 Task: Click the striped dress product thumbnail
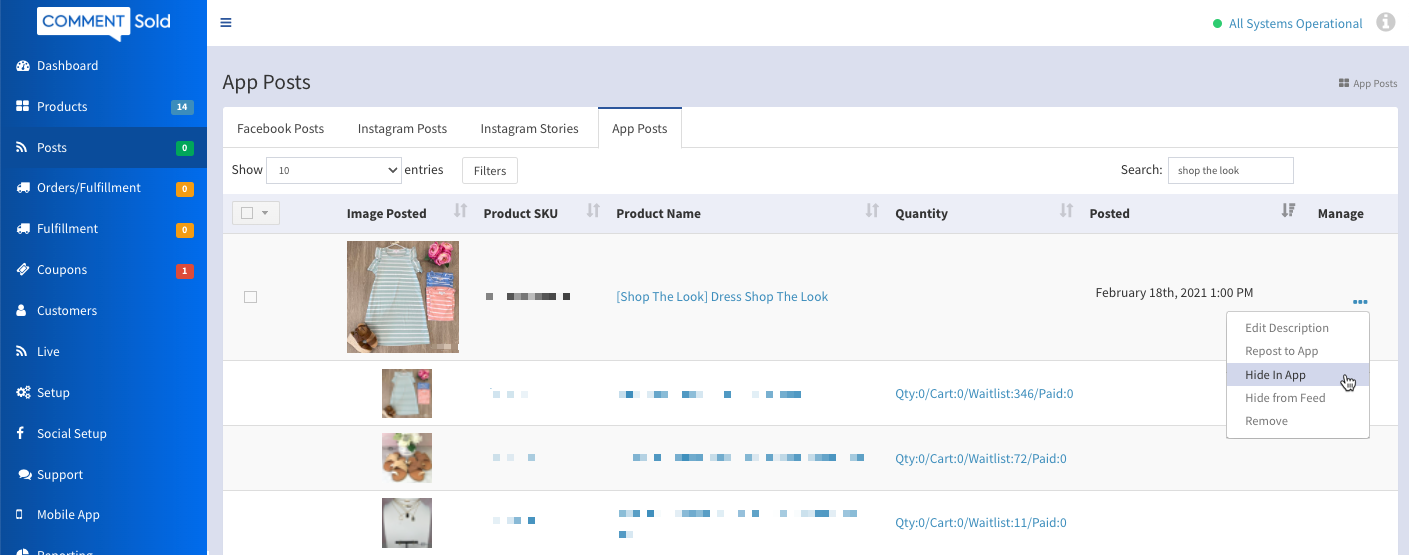tap(403, 297)
